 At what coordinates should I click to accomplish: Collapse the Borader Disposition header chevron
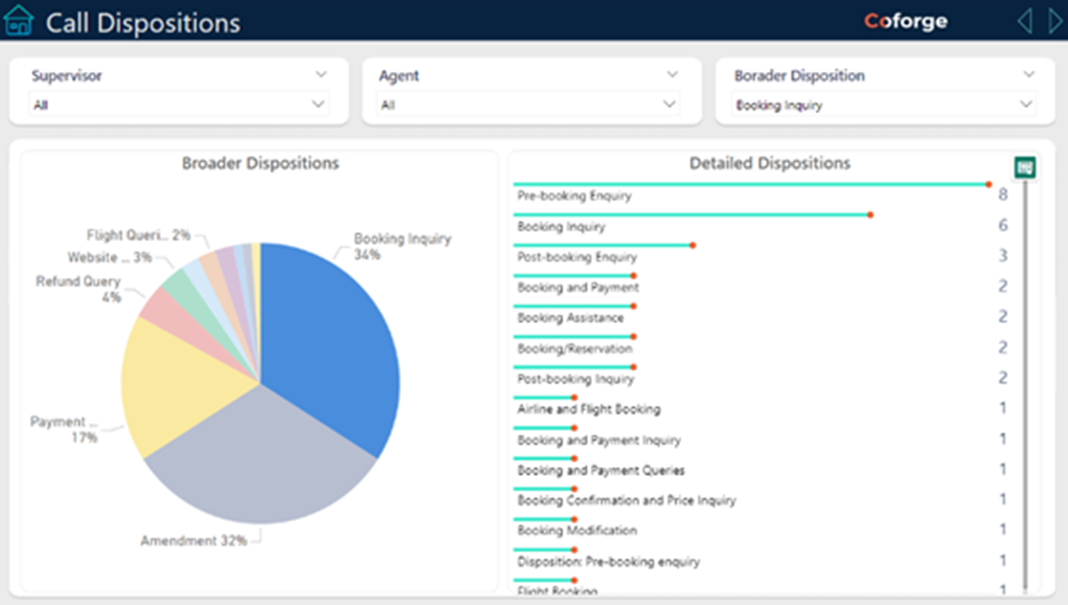pyautogui.click(x=1029, y=74)
